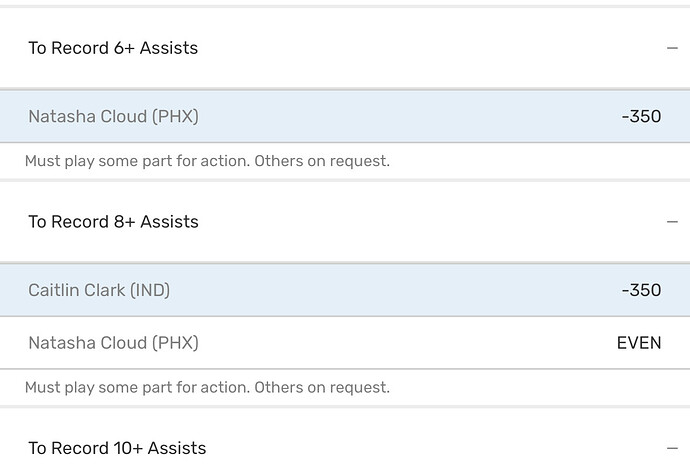Toggle Natasha Cloud name under 6+ Assists

(88, 116)
